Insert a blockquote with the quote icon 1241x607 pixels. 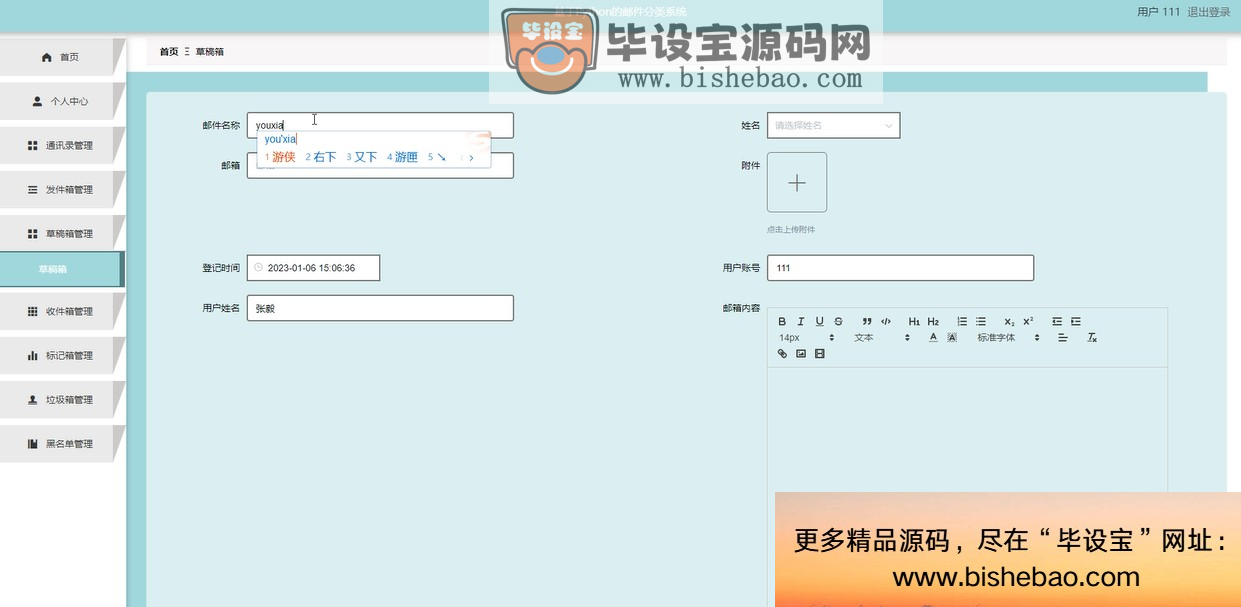(867, 321)
